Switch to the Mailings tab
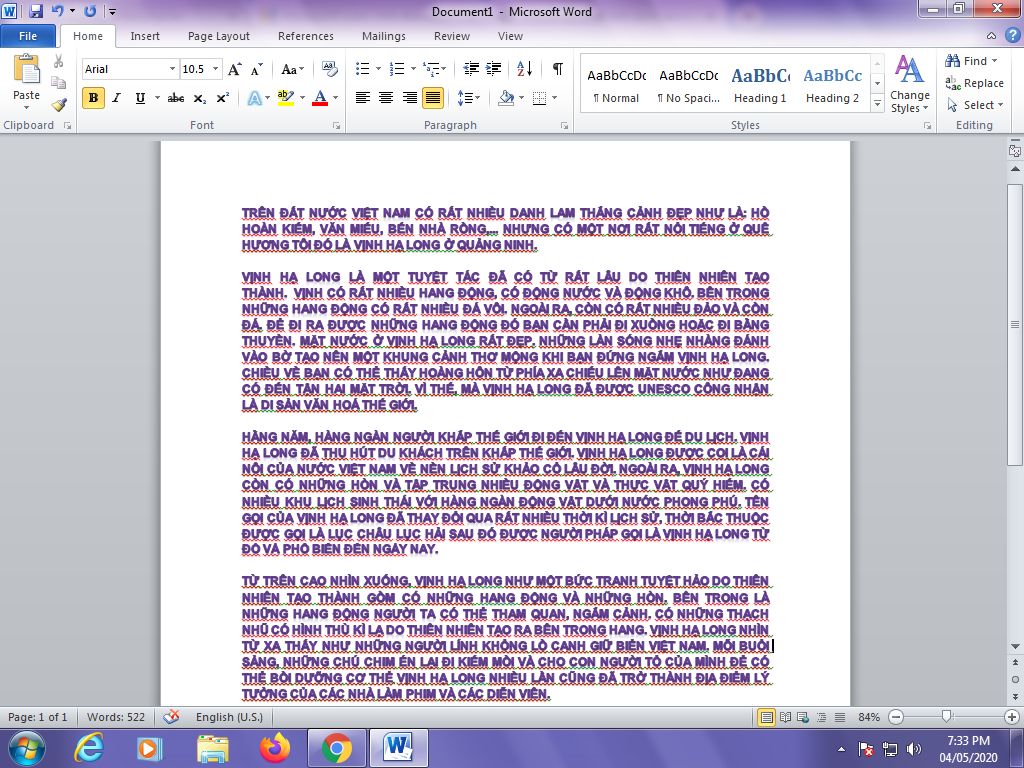This screenshot has width=1024, height=768. tap(383, 36)
